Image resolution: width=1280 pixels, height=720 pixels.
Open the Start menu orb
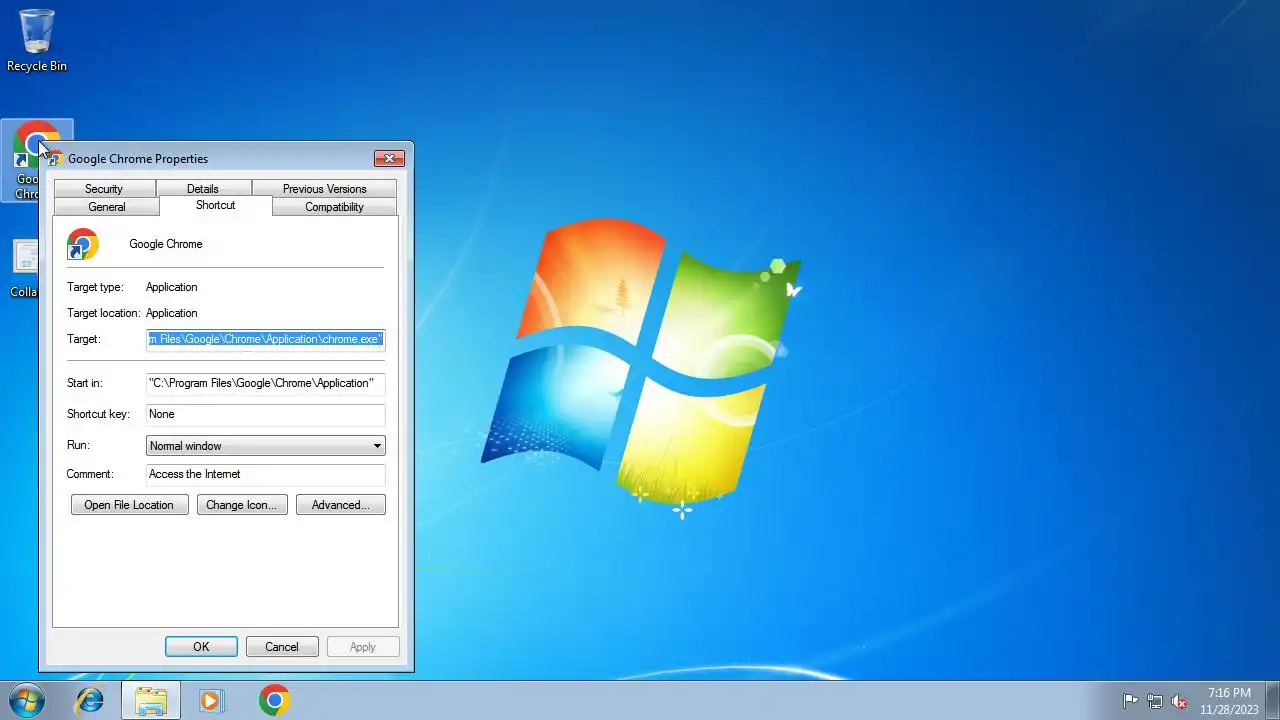[26, 700]
